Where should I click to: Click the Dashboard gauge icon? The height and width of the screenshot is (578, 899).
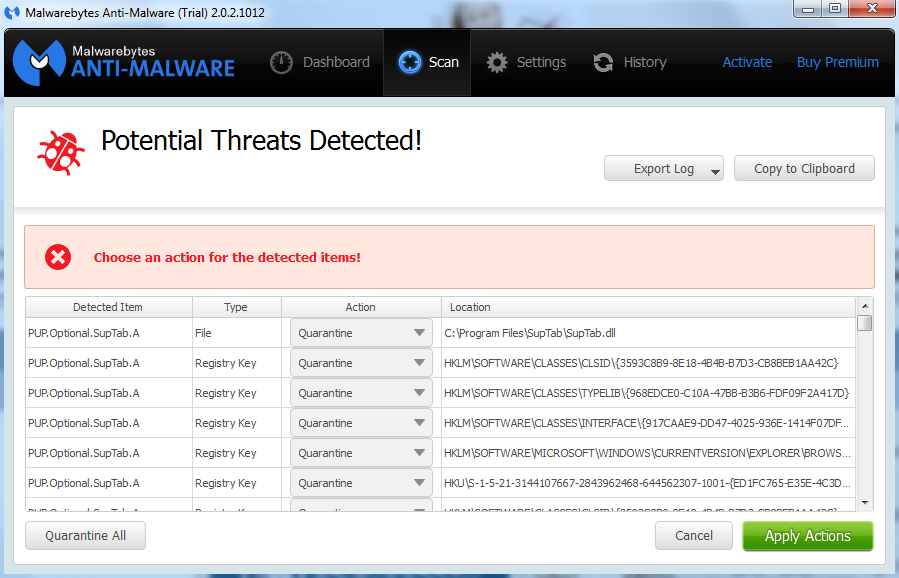(281, 63)
